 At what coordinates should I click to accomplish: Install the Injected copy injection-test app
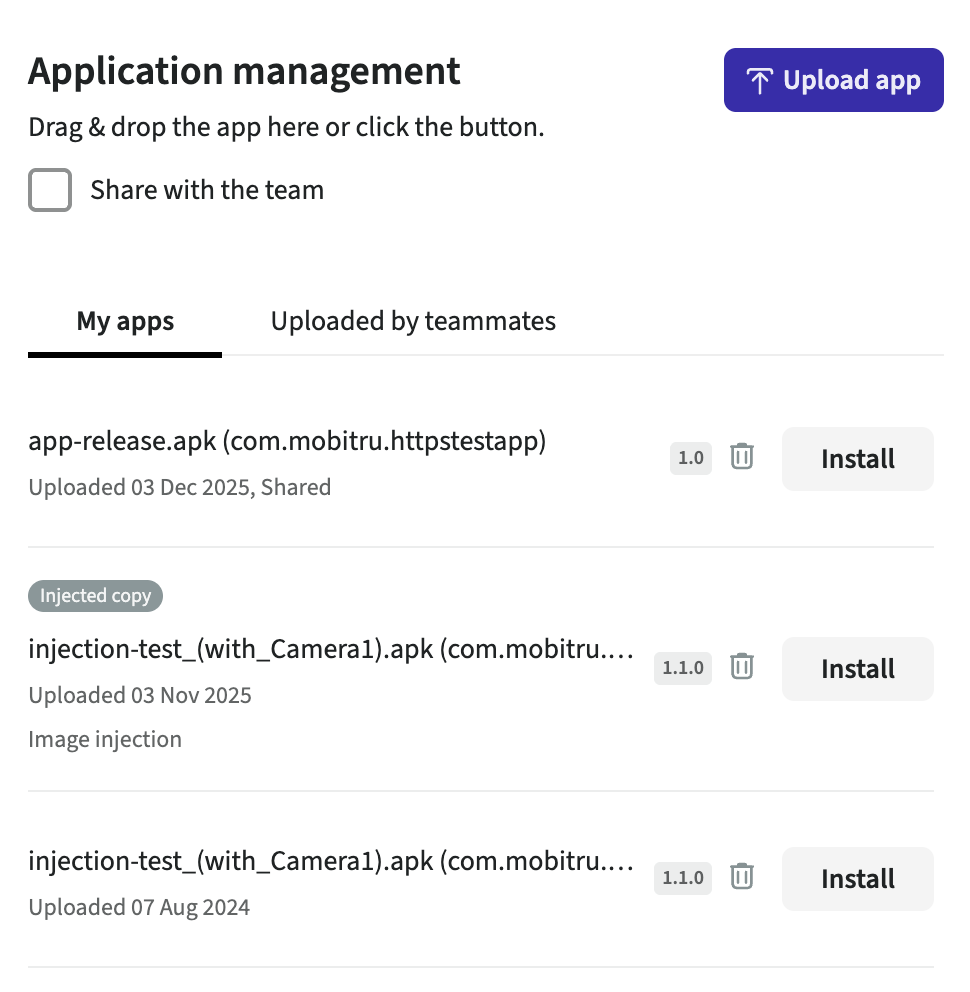pos(857,669)
